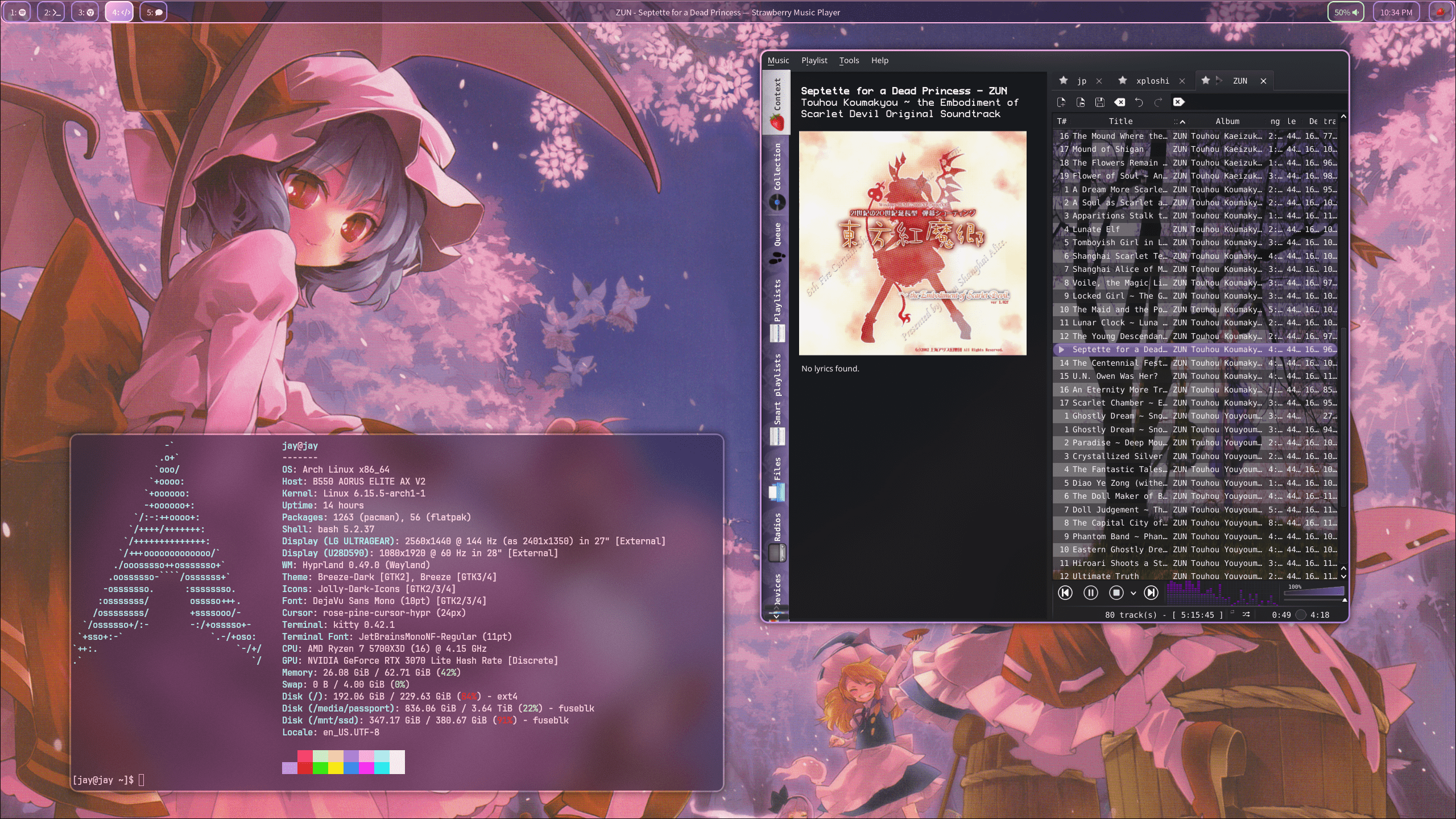
Task: Adjust the volume slider at 100%
Action: click(1314, 593)
